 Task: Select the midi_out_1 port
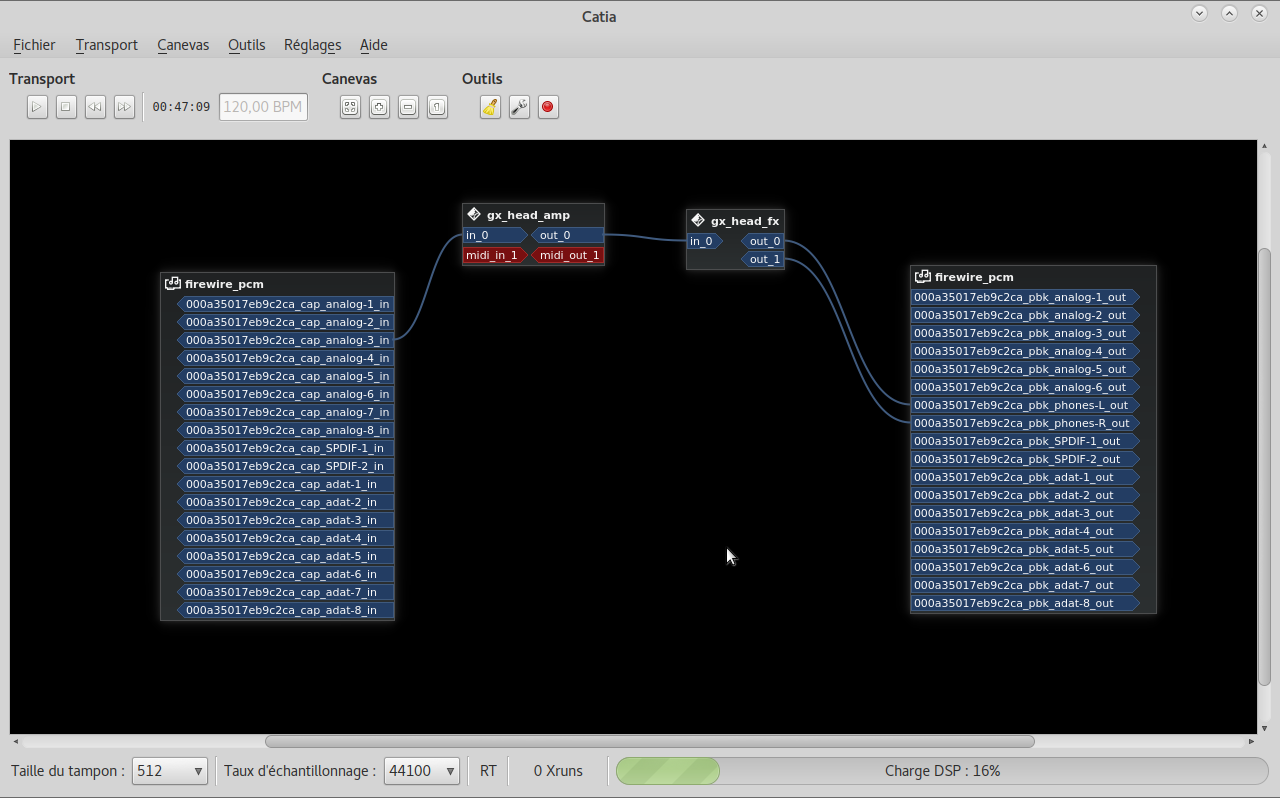tap(567, 256)
